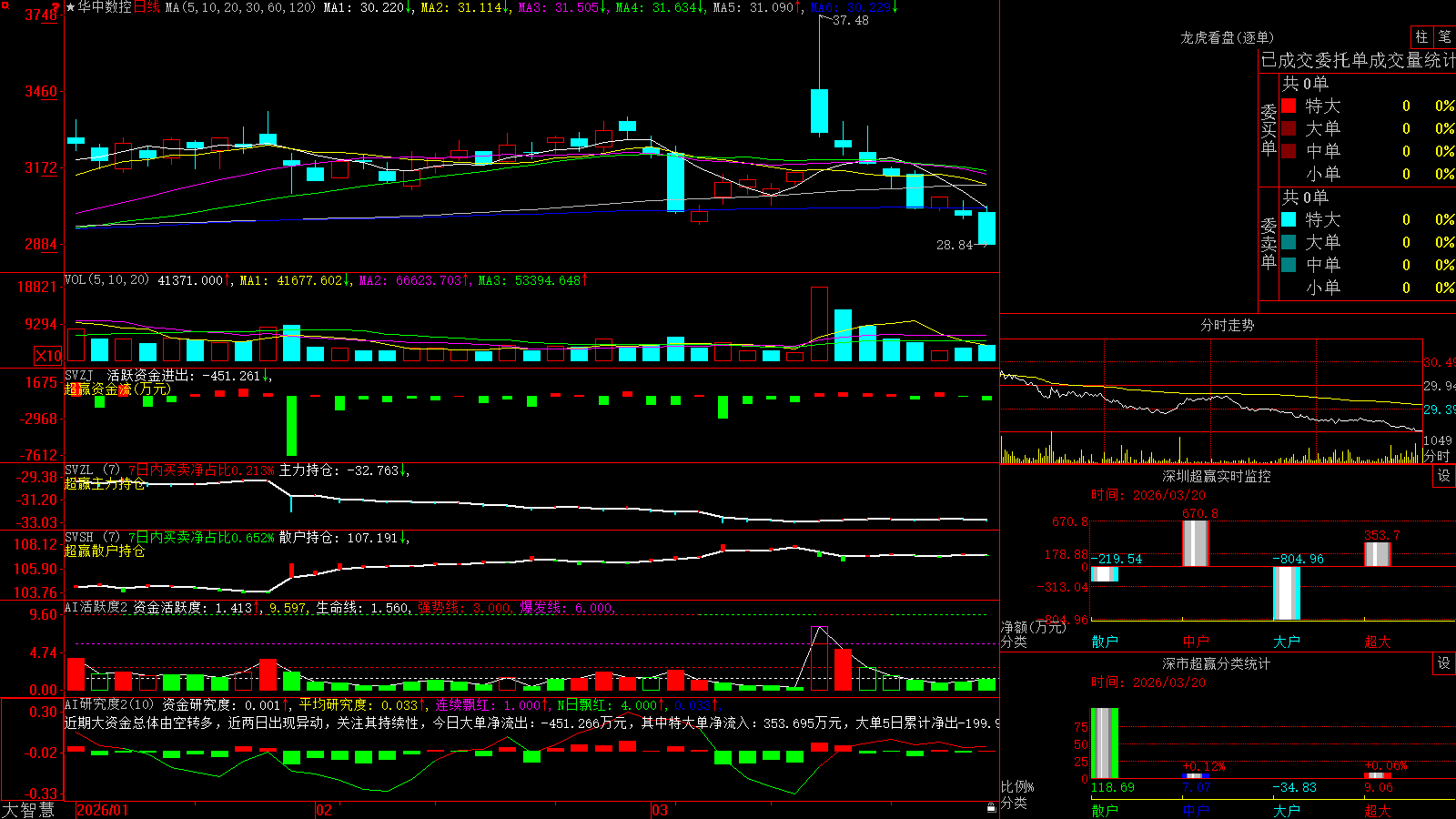This screenshot has width=1456, height=819.
Task: Click the teal swatch beside 委卖单 中单
Action: click(x=1289, y=265)
